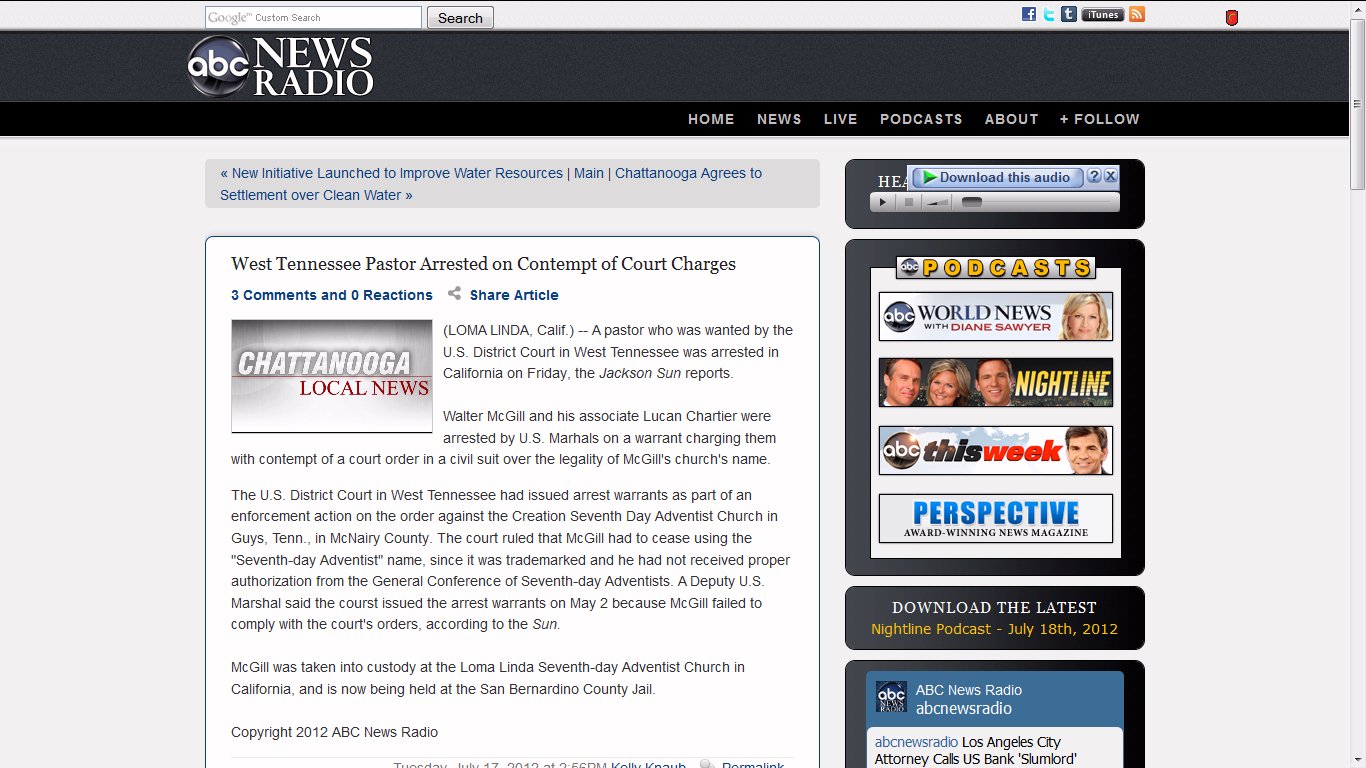Viewport: 1366px width, 768px height.
Task: Click the Search button
Action: point(460,18)
